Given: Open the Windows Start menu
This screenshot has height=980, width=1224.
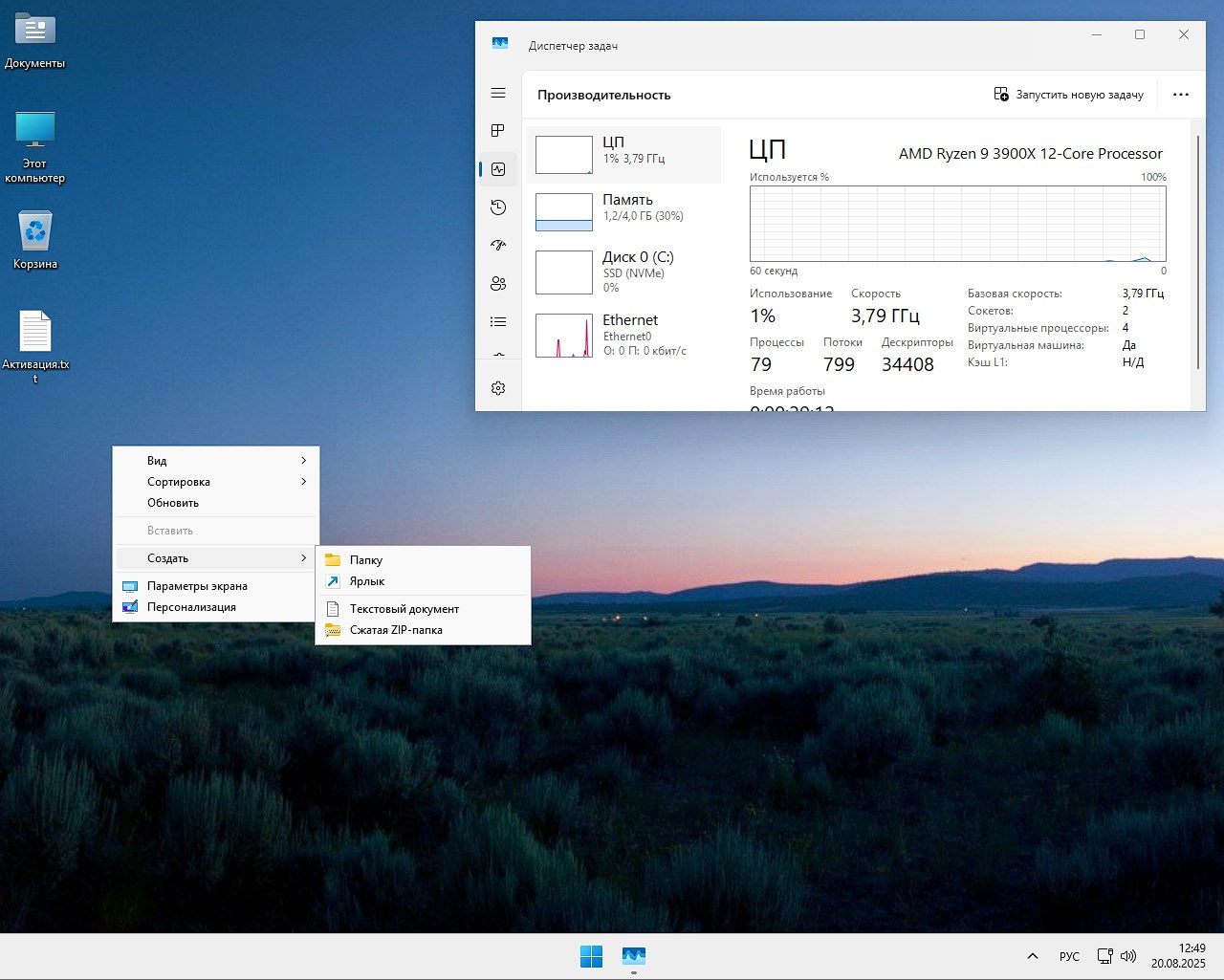Looking at the screenshot, I should 591,955.
